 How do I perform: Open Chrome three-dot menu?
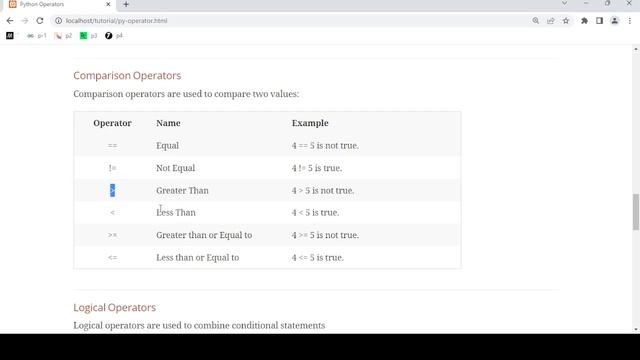click(630, 20)
